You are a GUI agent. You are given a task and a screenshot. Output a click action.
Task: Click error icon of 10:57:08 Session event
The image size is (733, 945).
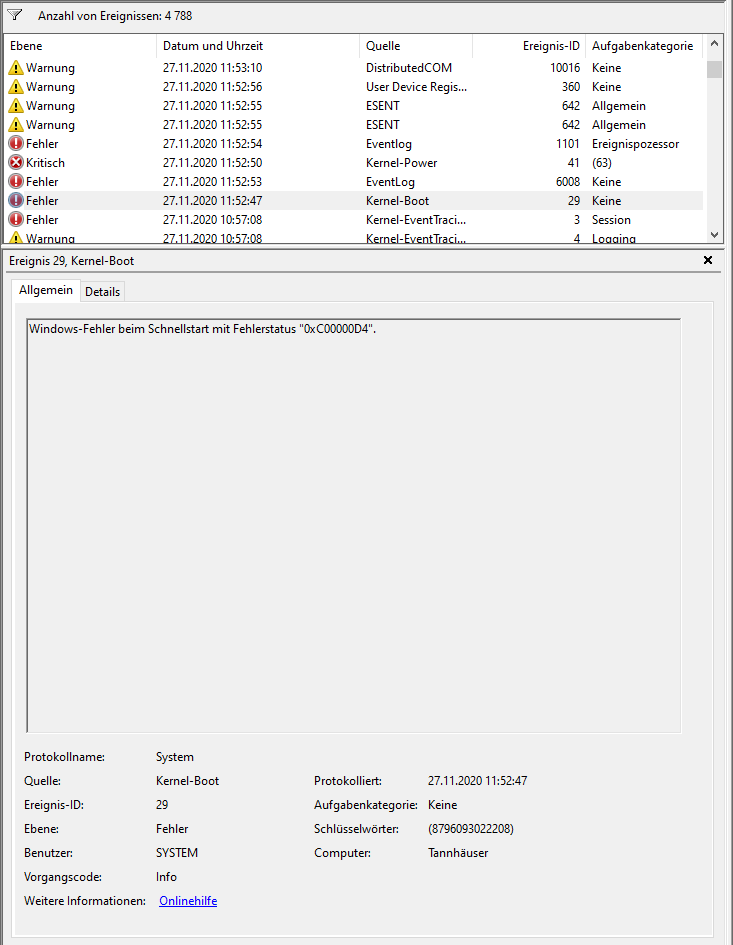(16, 219)
